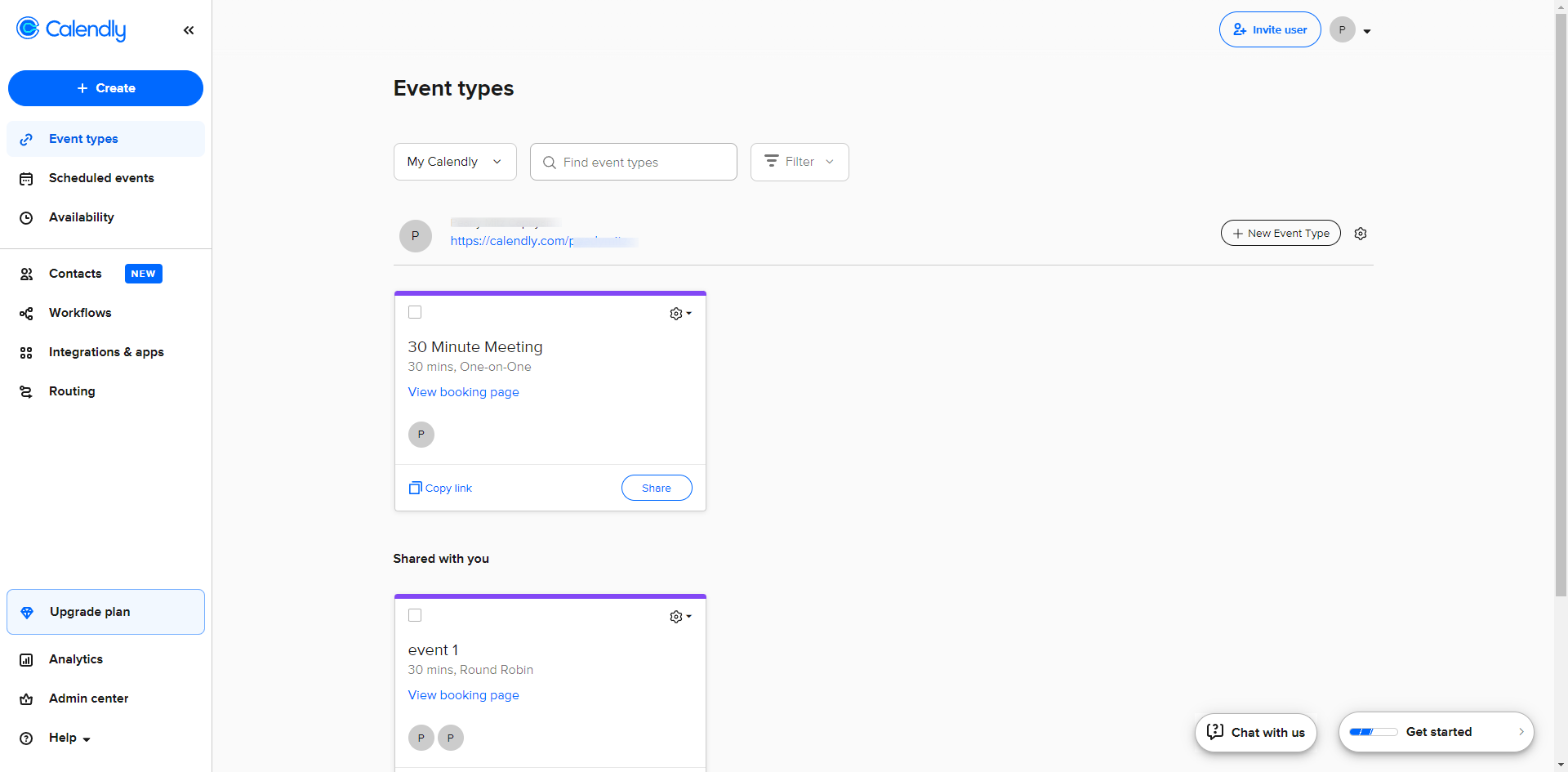Open Event types in sidebar

pyautogui.click(x=105, y=139)
